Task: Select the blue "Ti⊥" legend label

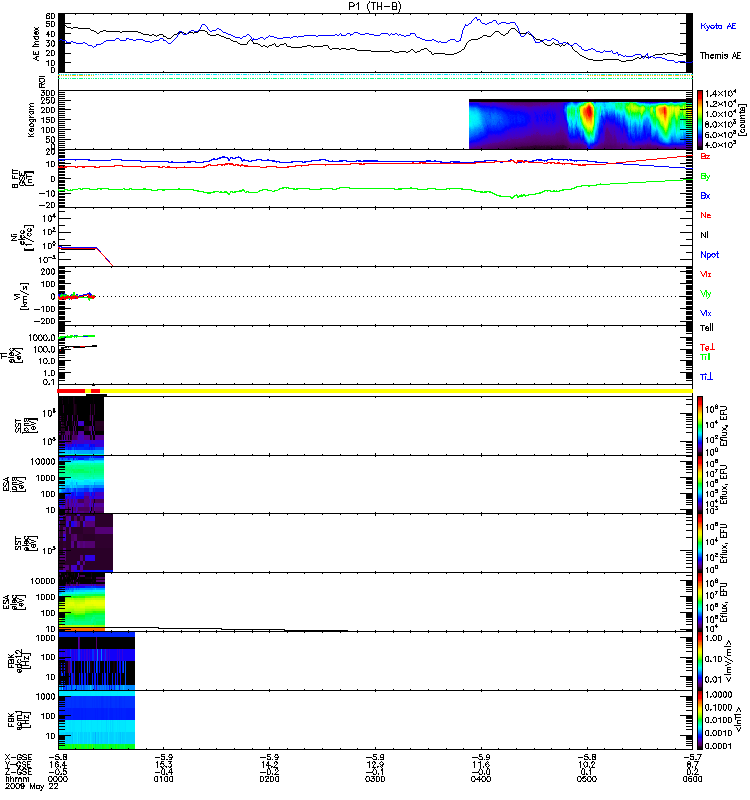Action: (x=706, y=377)
